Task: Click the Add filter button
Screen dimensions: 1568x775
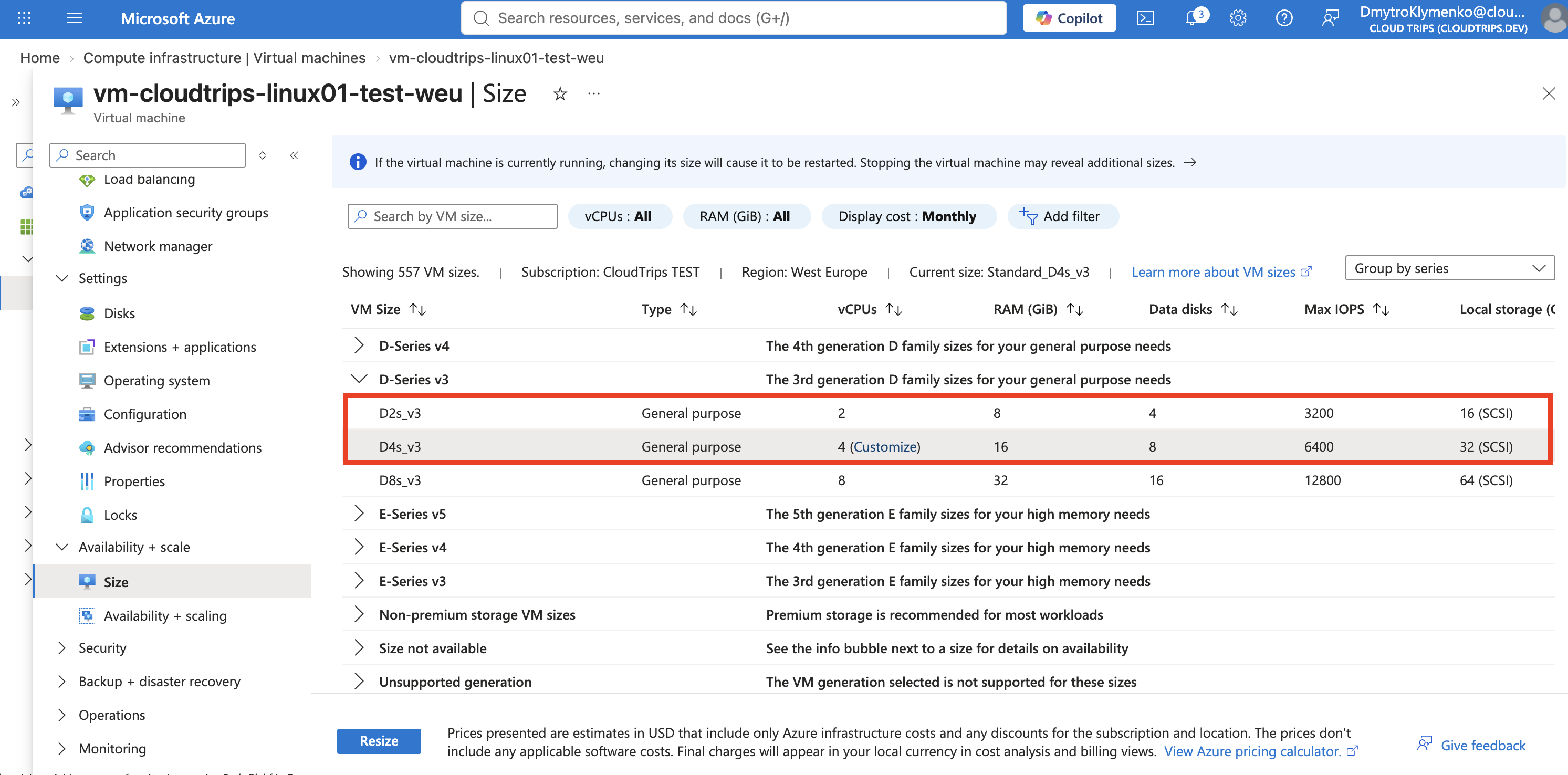Action: 1062,216
